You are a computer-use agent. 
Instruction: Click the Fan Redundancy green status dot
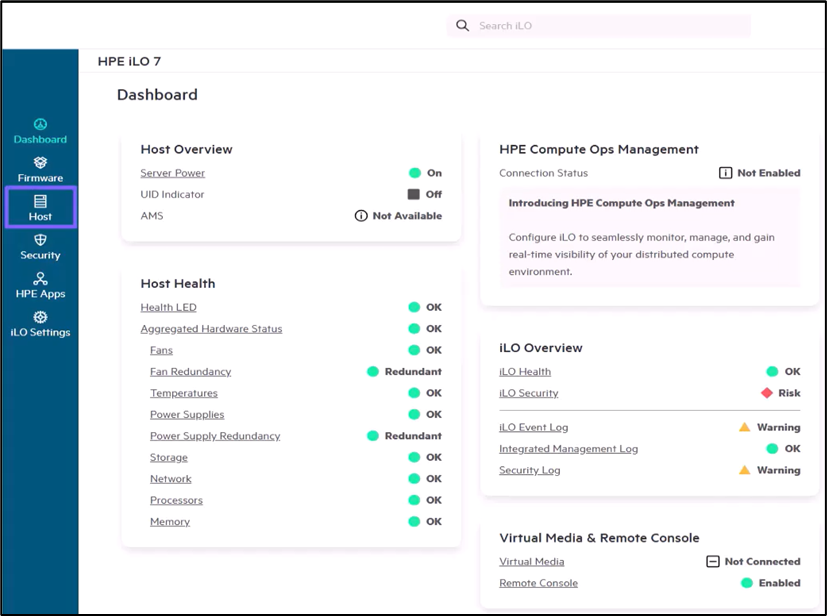pos(373,371)
